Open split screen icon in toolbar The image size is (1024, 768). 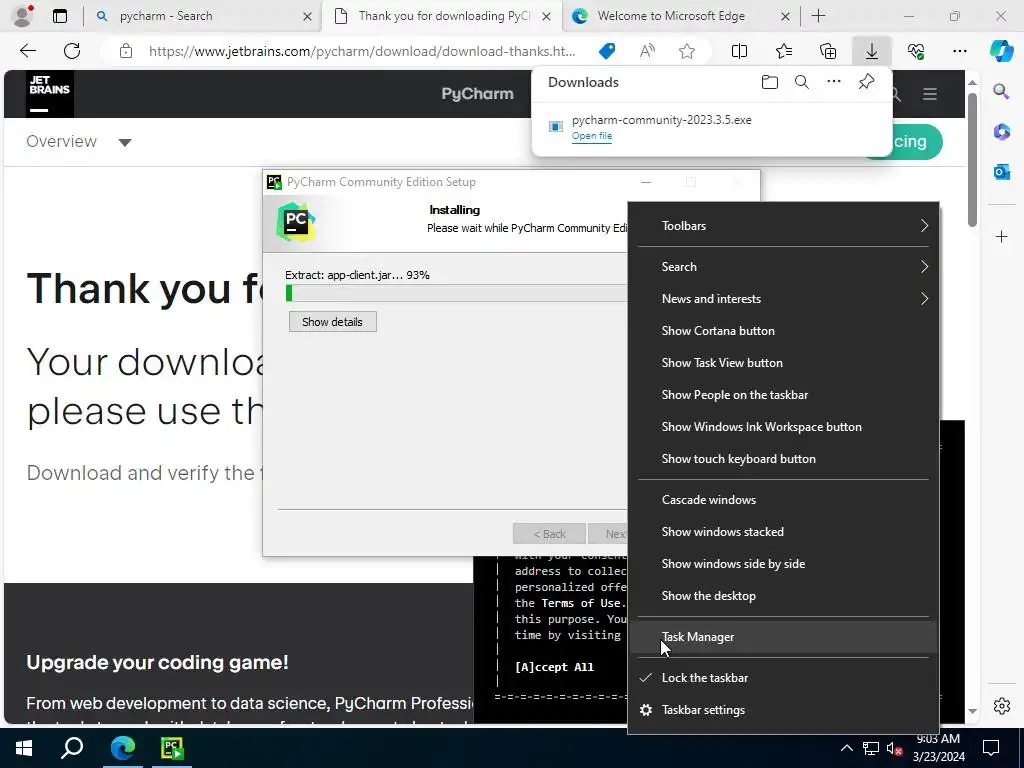coord(739,51)
